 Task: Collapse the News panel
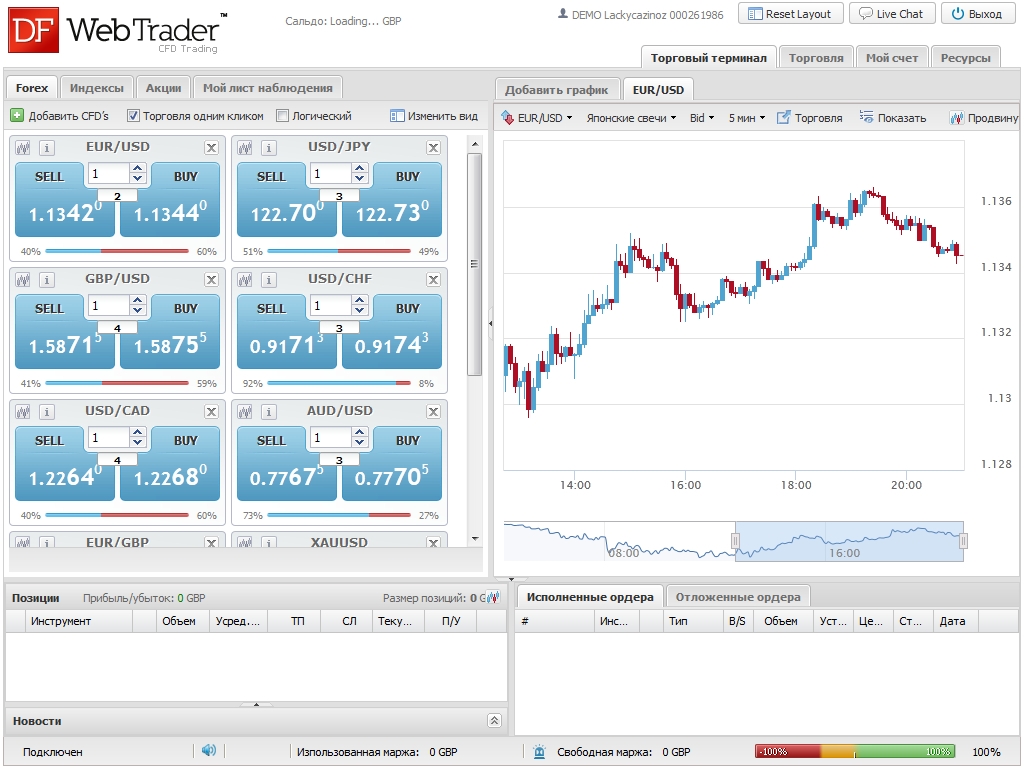(x=494, y=721)
